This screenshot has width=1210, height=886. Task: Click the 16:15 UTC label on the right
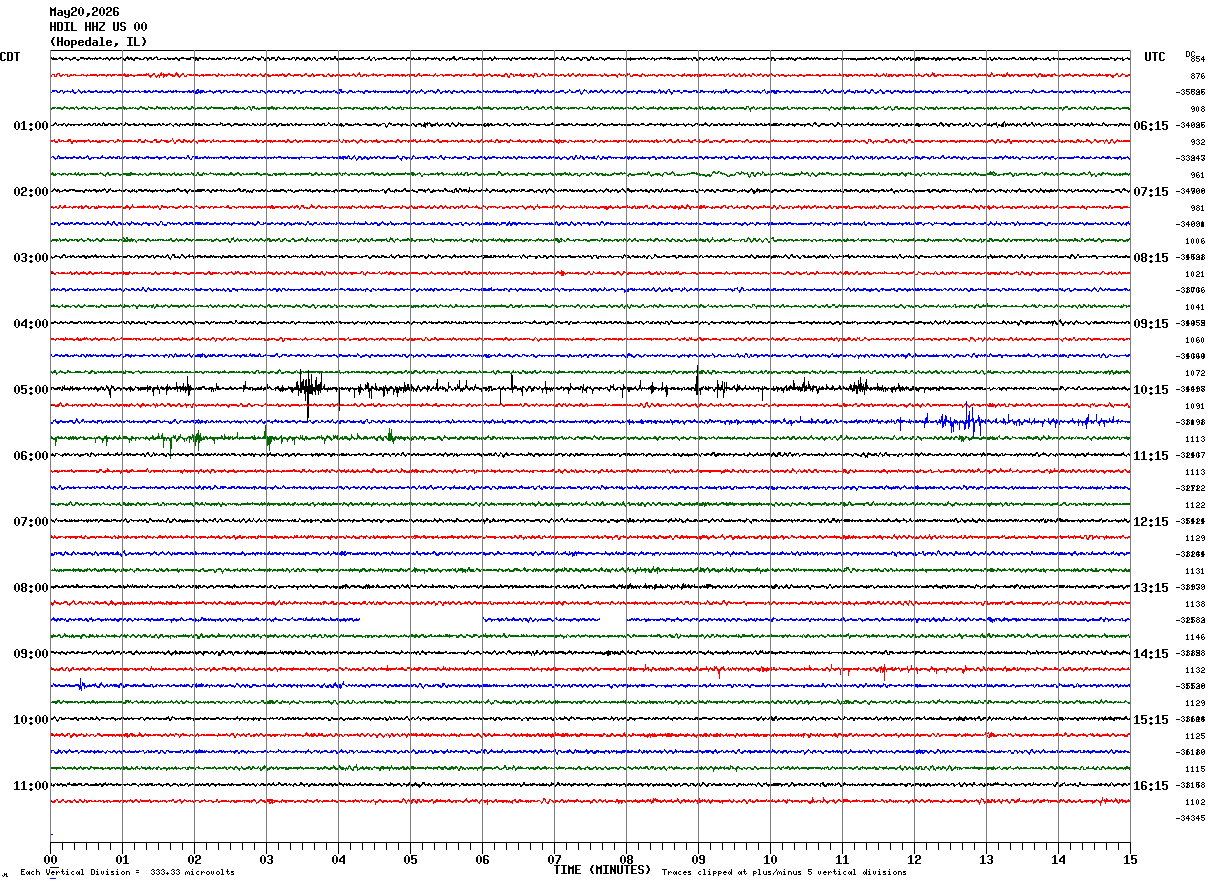click(1150, 786)
